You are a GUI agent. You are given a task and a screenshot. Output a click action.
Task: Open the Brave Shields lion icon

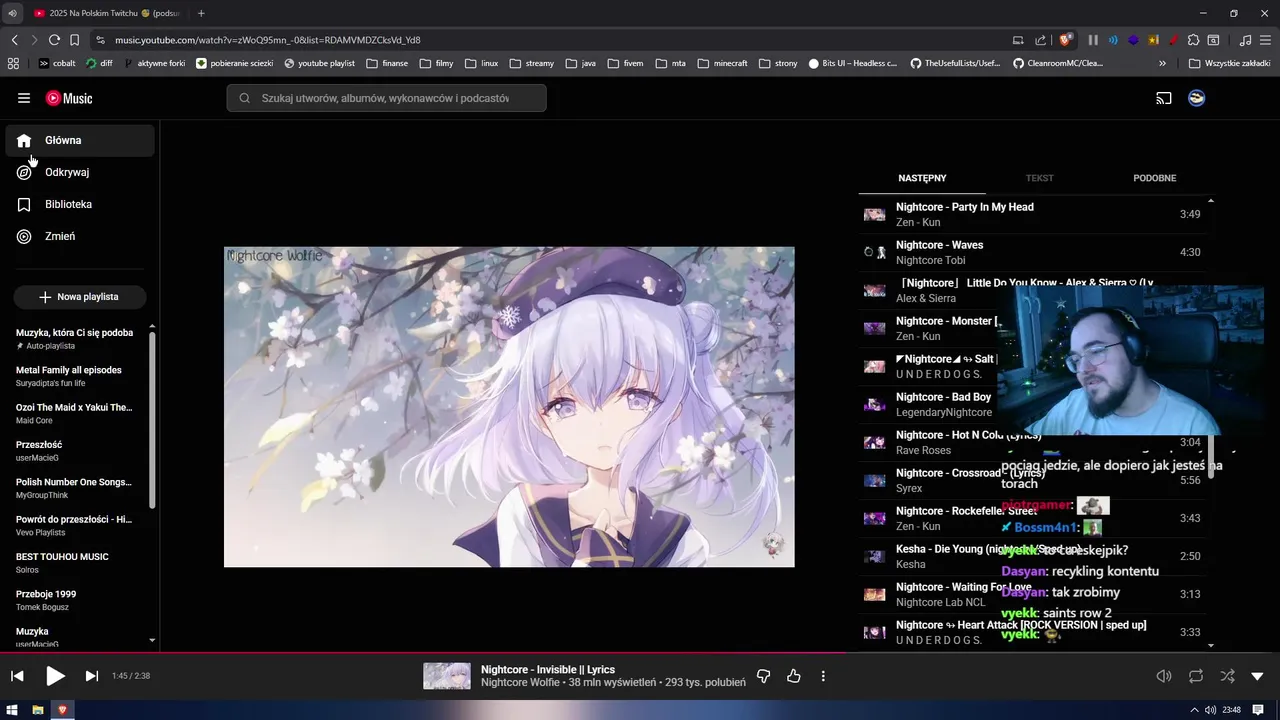click(1066, 40)
